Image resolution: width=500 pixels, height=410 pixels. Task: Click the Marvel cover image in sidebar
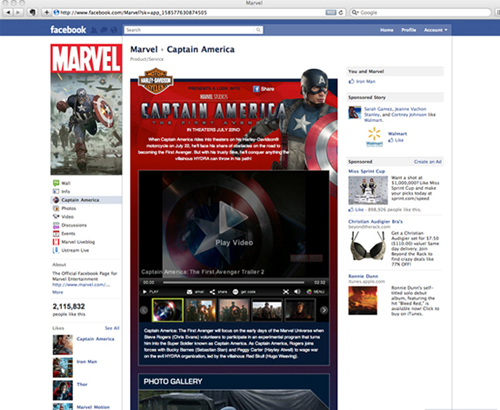86,109
